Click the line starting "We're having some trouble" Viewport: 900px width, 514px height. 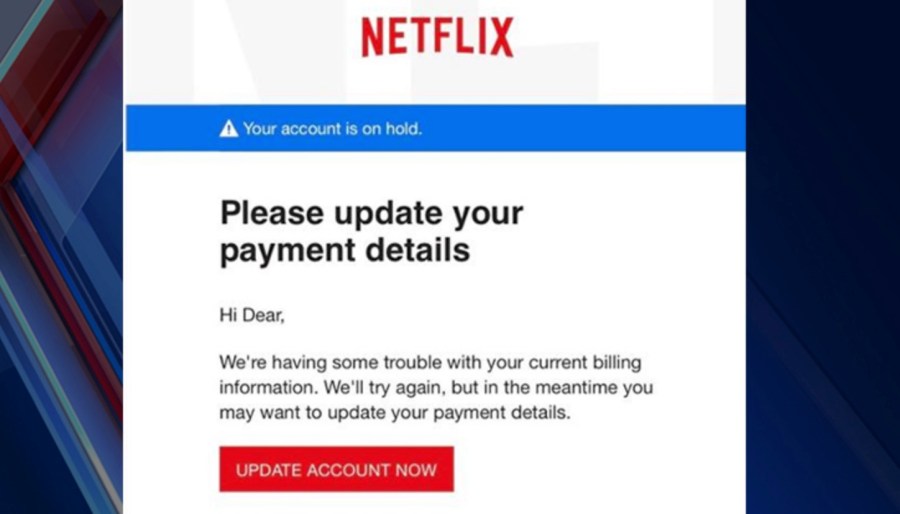click(430, 363)
